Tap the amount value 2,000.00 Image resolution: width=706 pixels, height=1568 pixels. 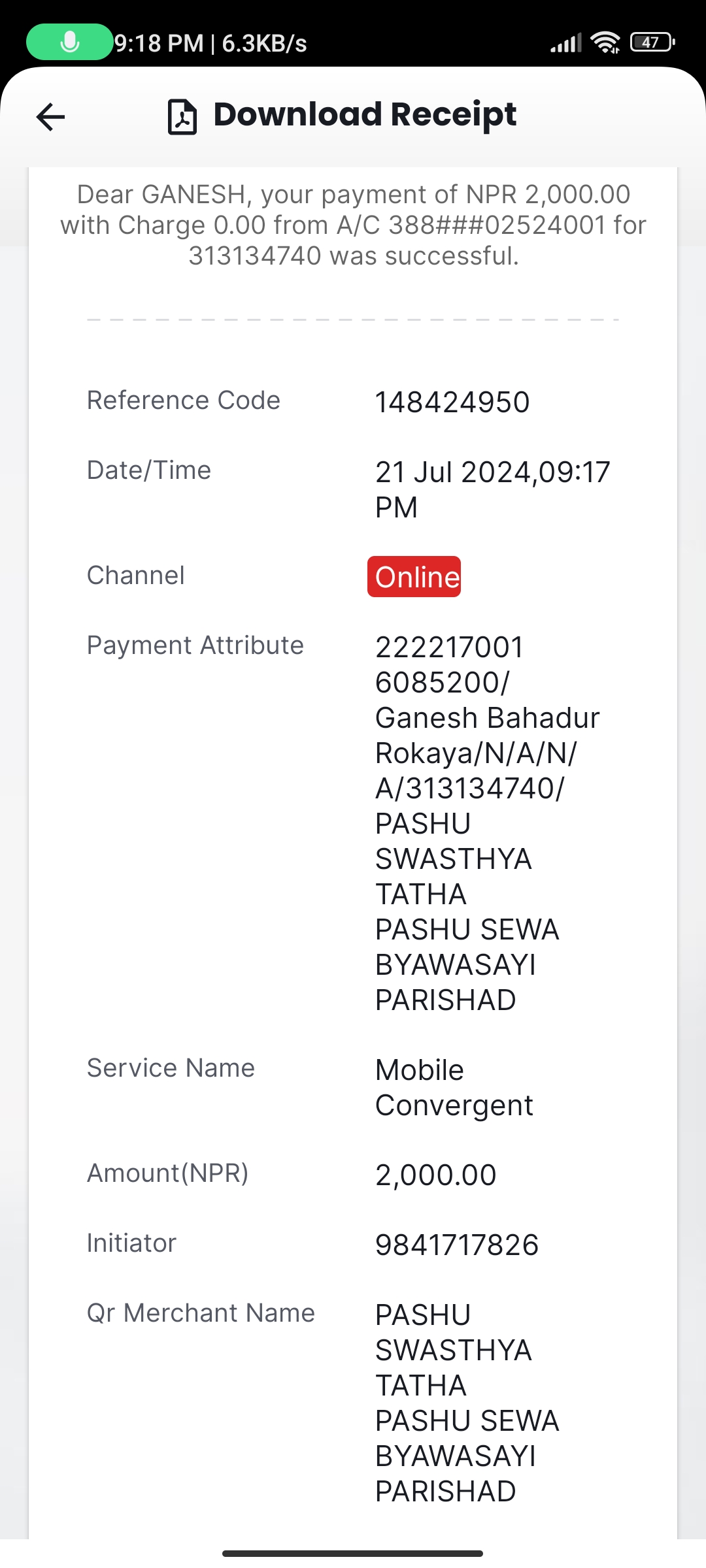(436, 1175)
